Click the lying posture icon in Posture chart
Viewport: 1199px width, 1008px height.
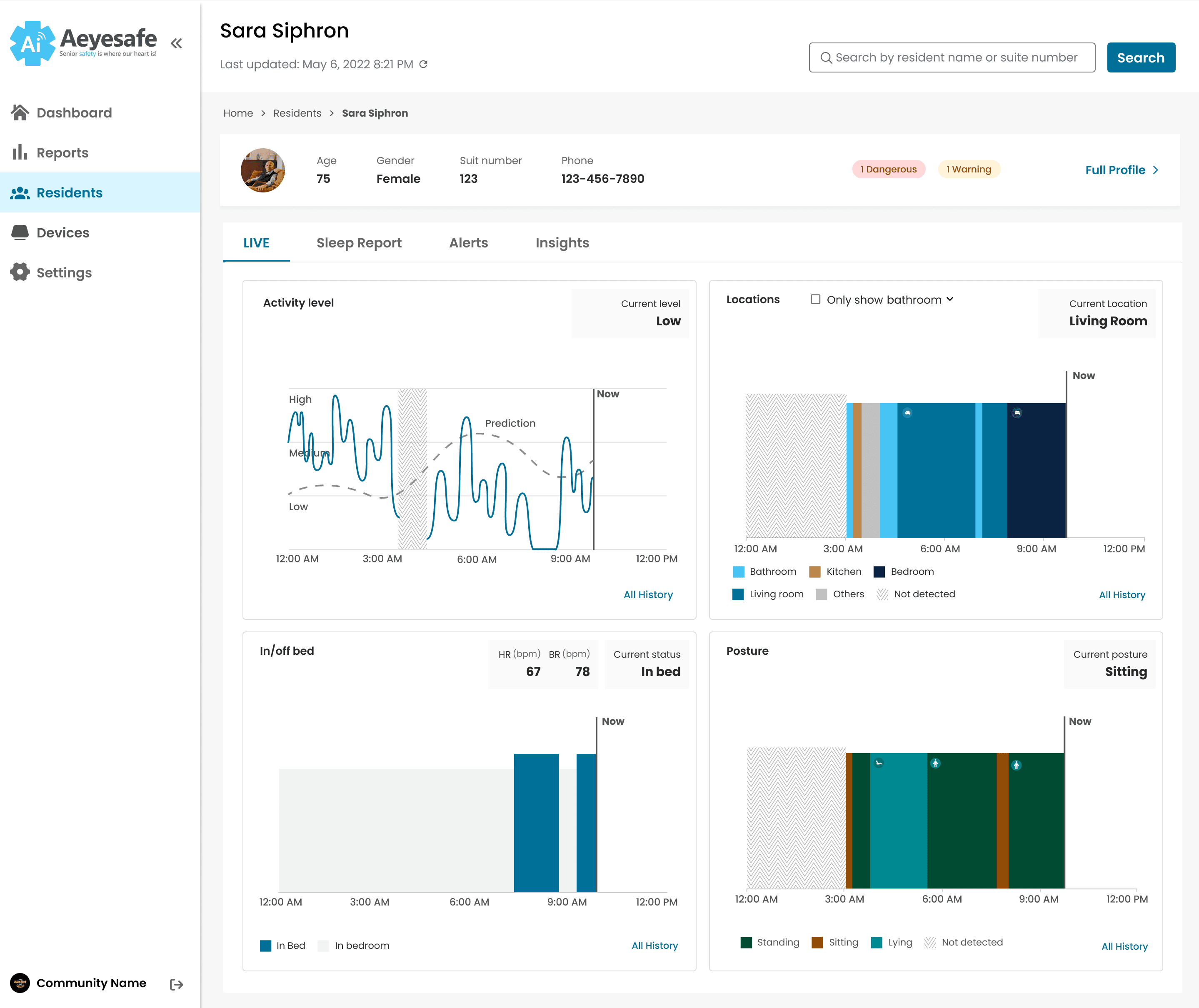[879, 762]
